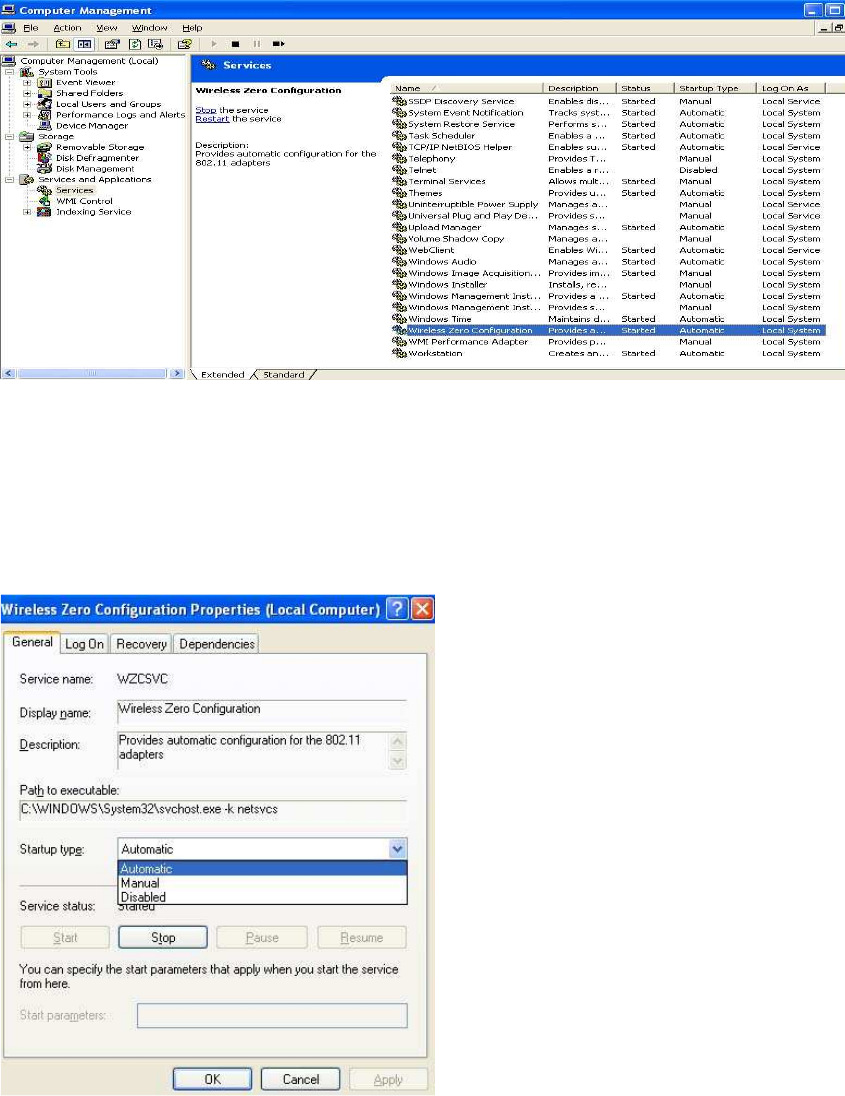Expand the Event Viewer node
This screenshot has height=1096, width=845.
point(27,82)
